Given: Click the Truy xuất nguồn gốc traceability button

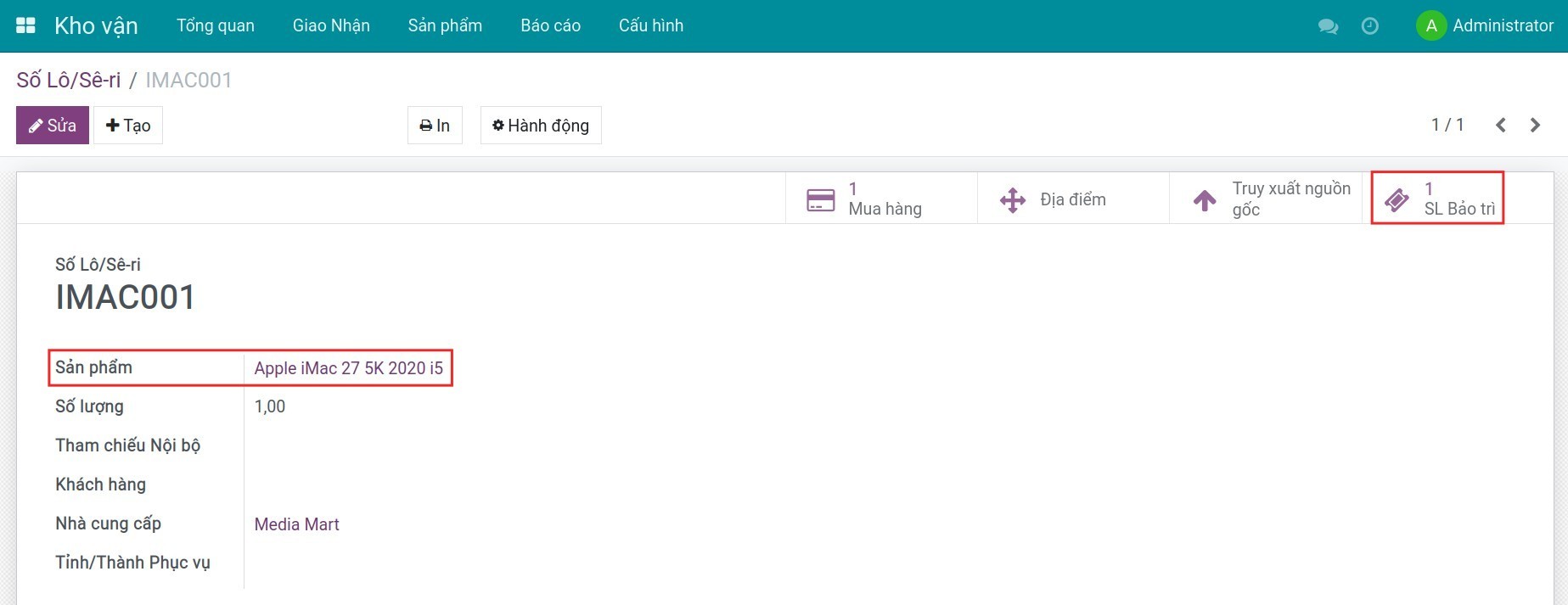Looking at the screenshot, I should tap(1265, 199).
